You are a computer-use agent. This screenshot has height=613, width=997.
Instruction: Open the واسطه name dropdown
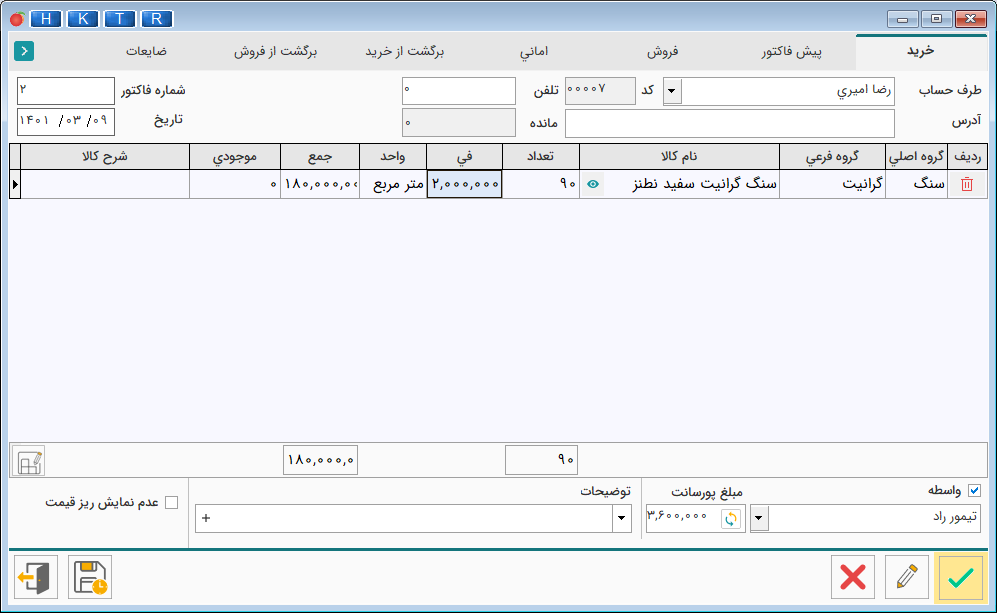click(759, 518)
